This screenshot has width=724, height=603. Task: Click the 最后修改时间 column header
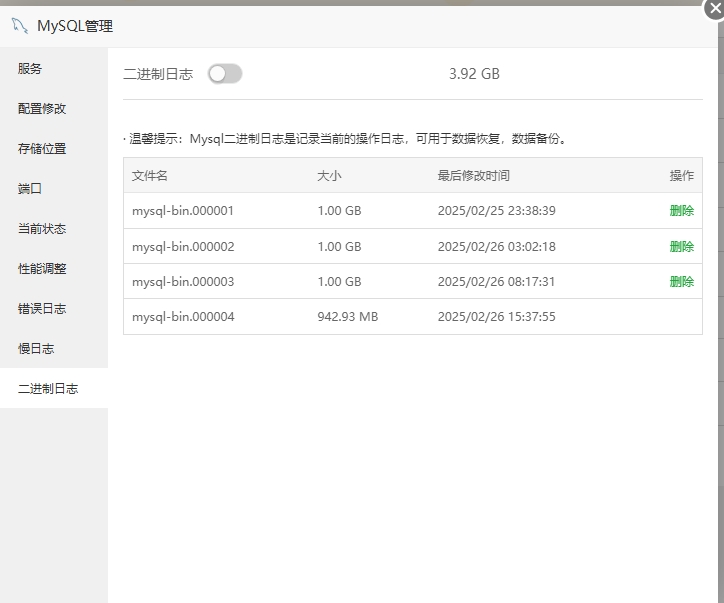click(474, 175)
